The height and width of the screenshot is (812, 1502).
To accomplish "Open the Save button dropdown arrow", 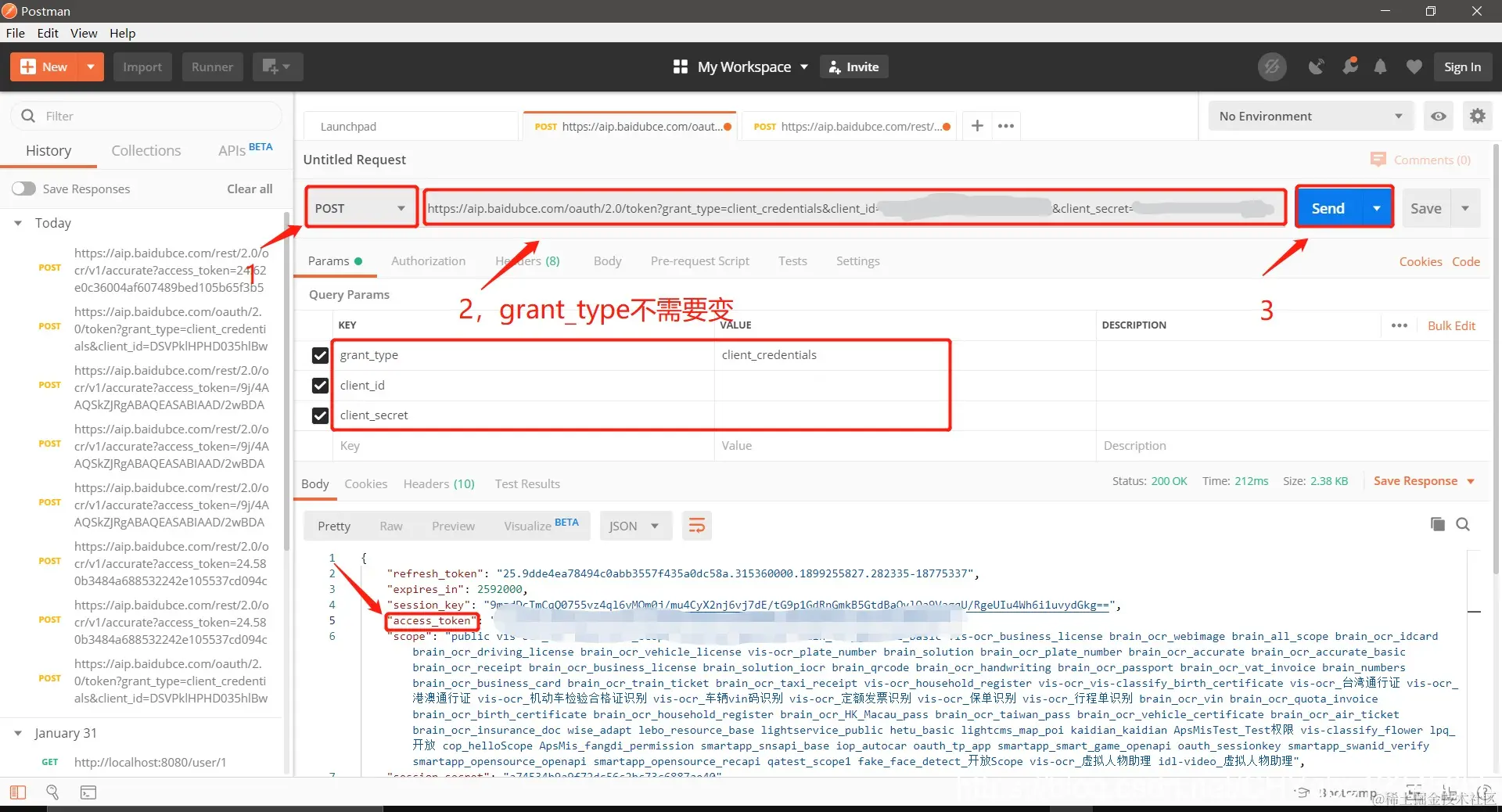I will [1465, 208].
